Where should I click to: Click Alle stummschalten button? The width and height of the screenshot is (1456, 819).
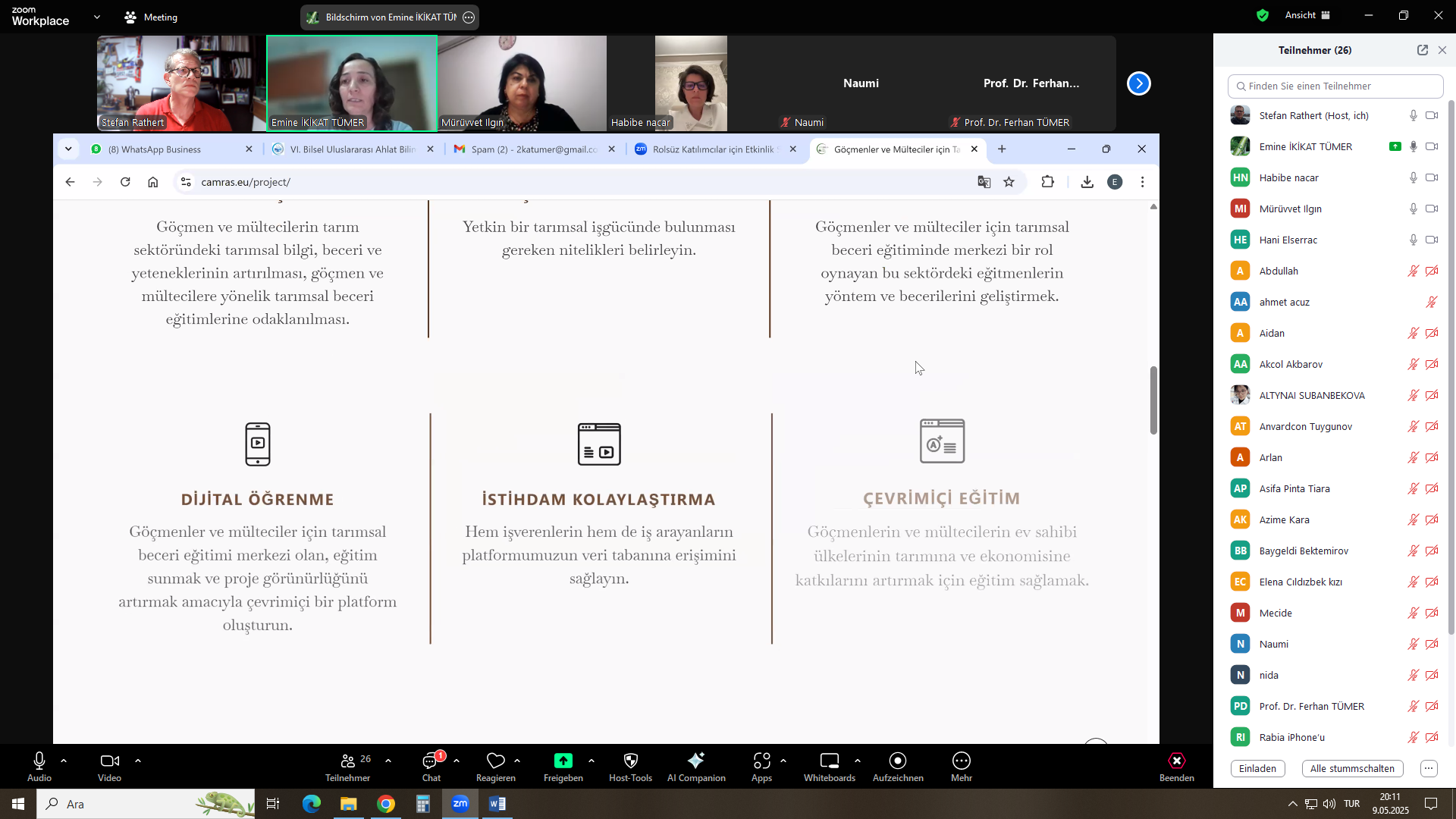click(x=1352, y=768)
